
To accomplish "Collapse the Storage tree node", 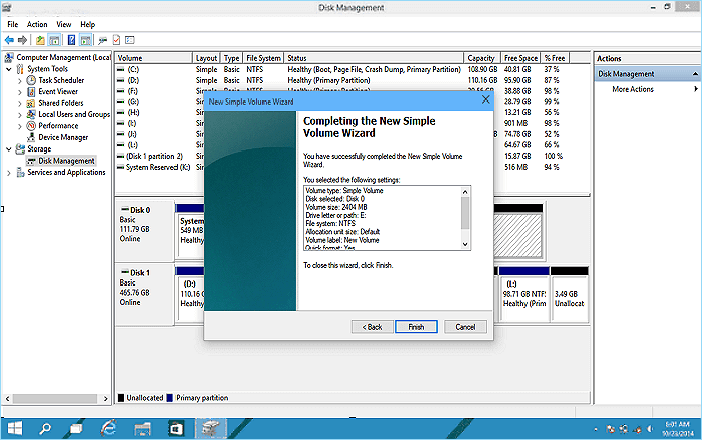I will (9, 149).
